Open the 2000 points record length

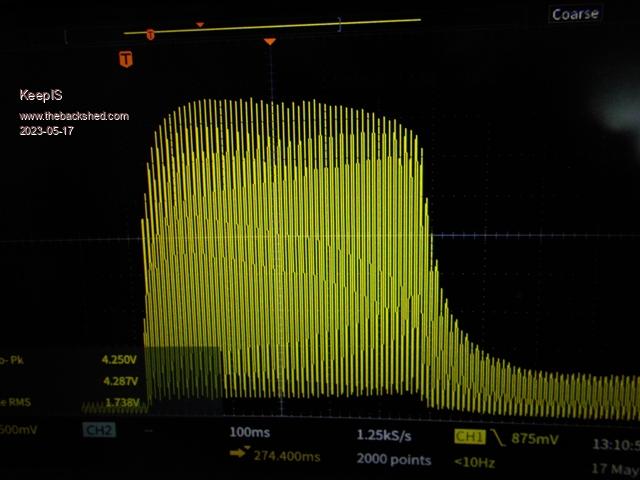393,459
